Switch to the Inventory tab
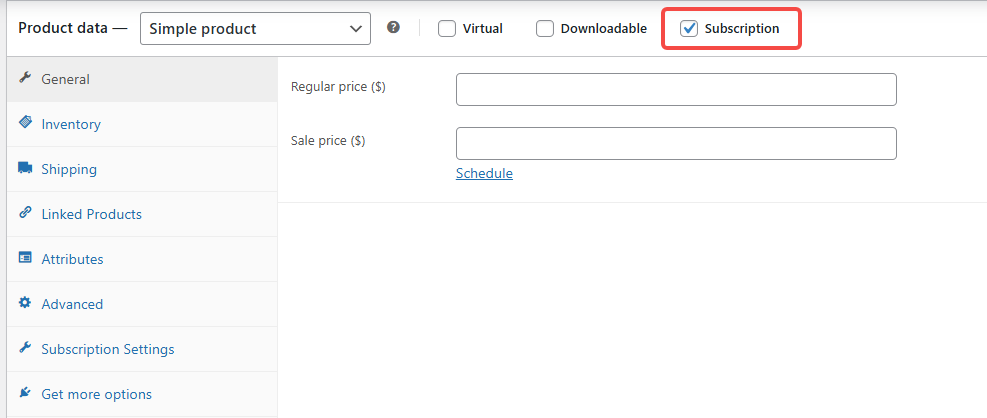This screenshot has width=987, height=418. point(71,124)
